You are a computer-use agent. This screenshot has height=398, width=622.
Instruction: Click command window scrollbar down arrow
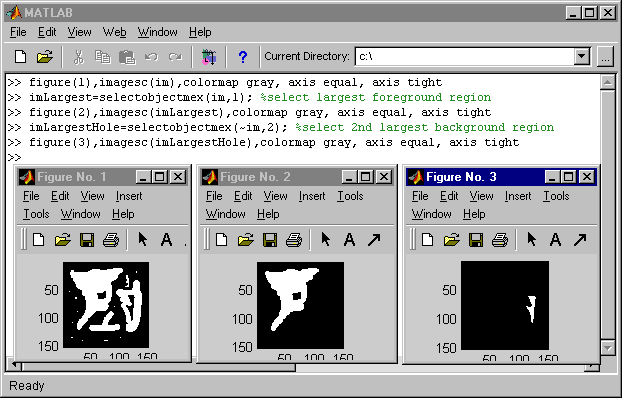607,348
